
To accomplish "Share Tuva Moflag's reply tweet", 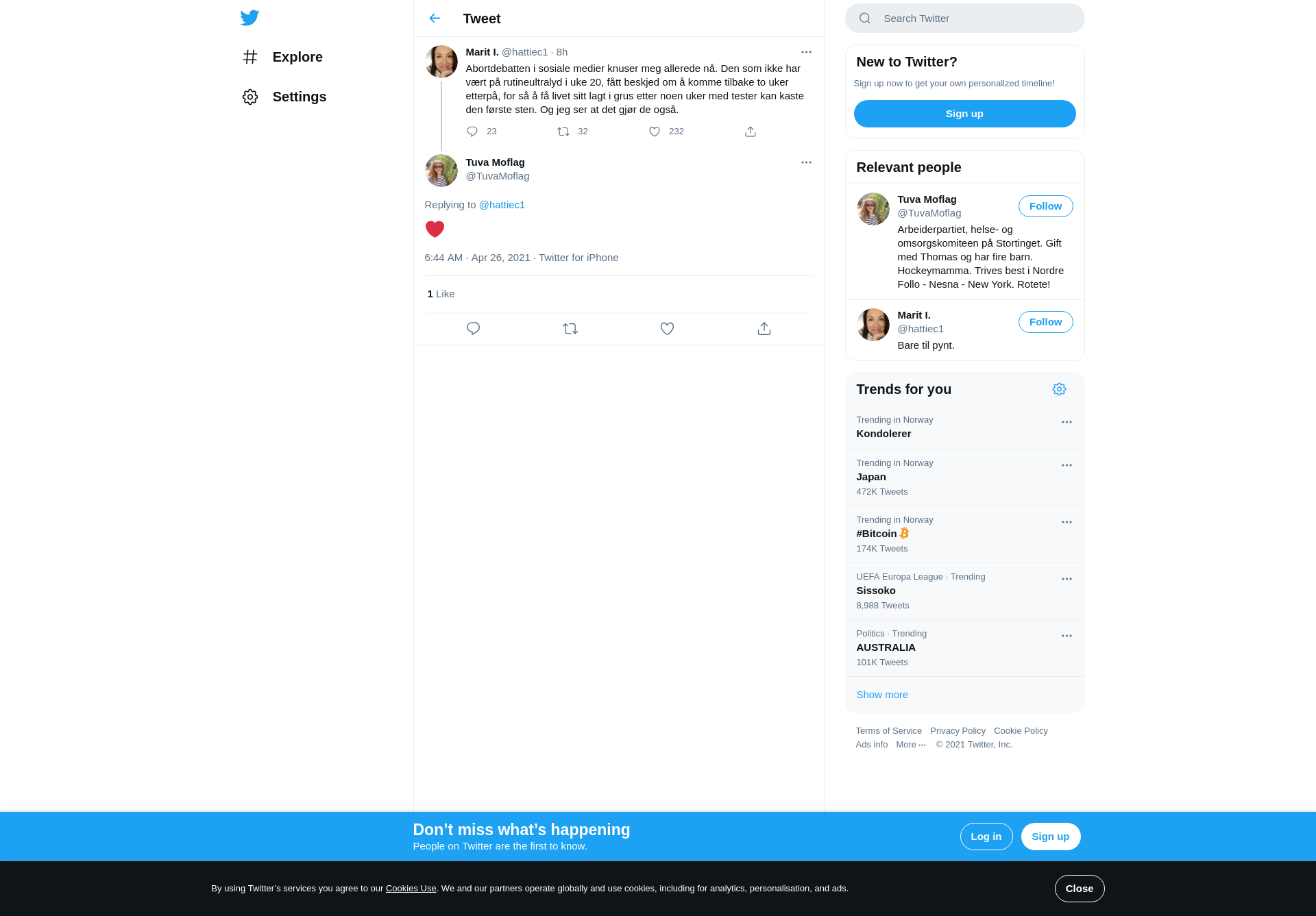I will tap(764, 329).
